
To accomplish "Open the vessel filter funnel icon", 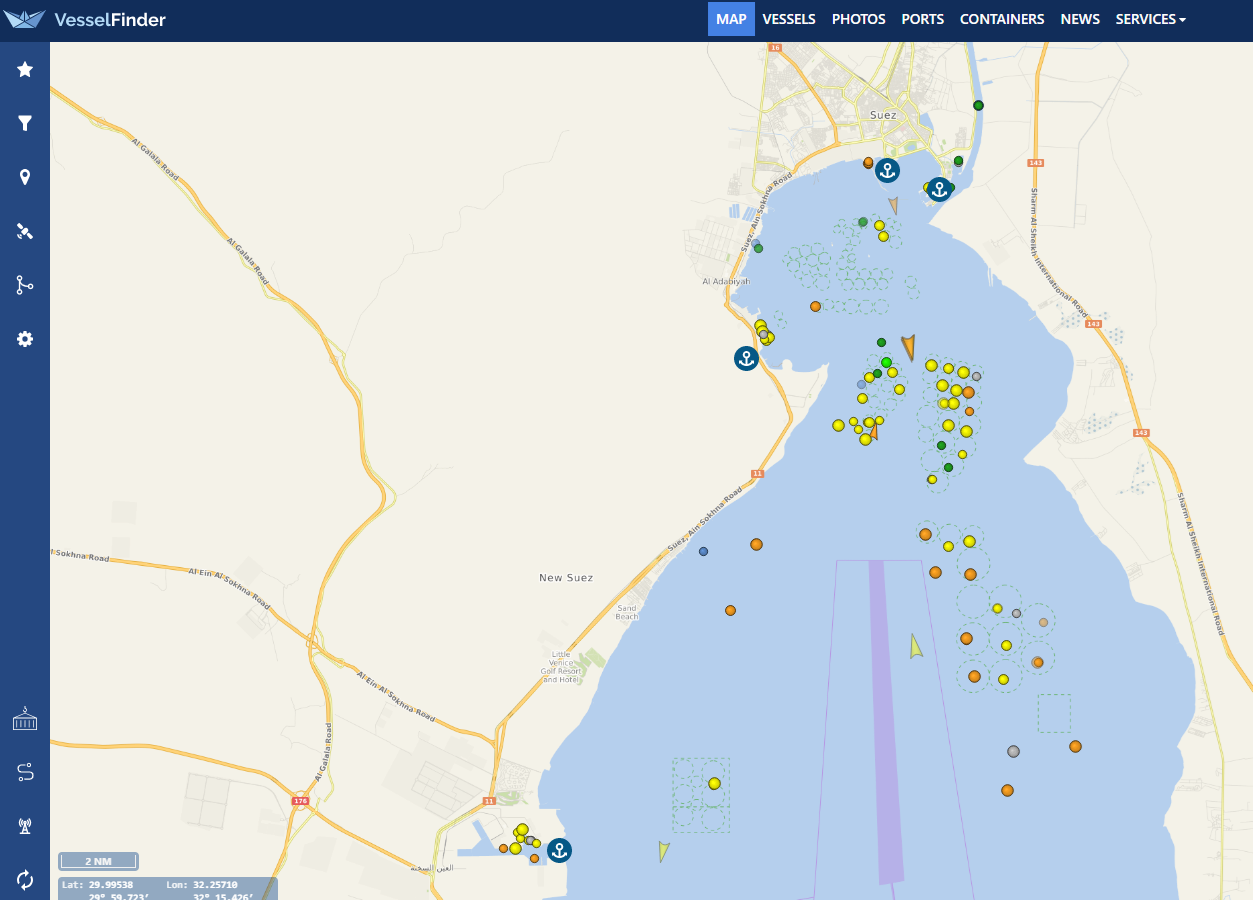I will [25, 123].
